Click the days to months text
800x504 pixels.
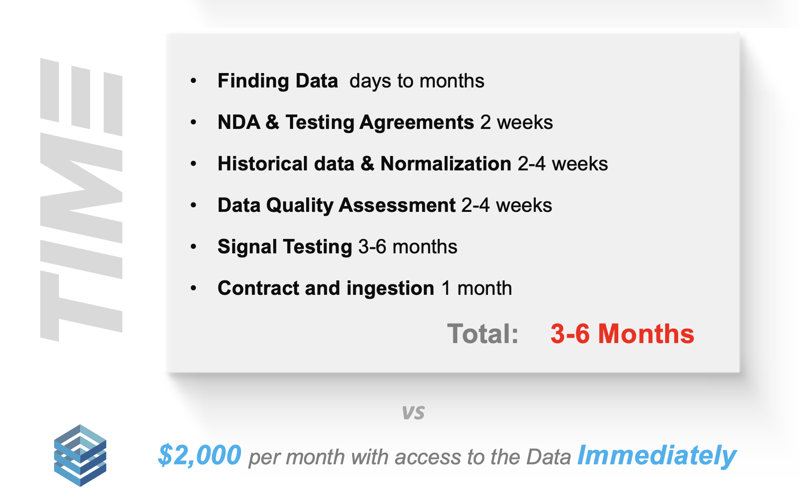417,81
